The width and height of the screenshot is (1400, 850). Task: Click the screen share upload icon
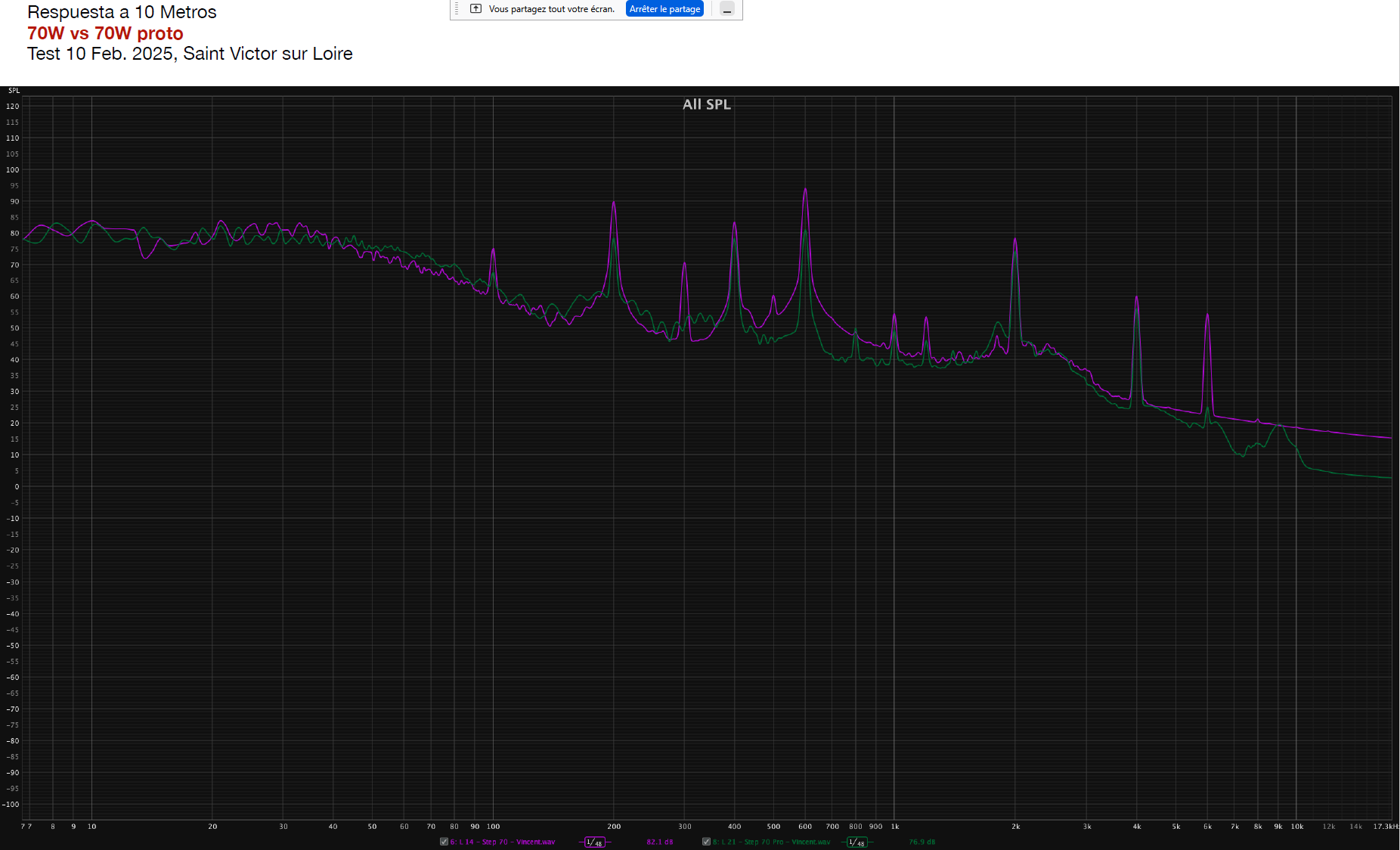point(475,9)
